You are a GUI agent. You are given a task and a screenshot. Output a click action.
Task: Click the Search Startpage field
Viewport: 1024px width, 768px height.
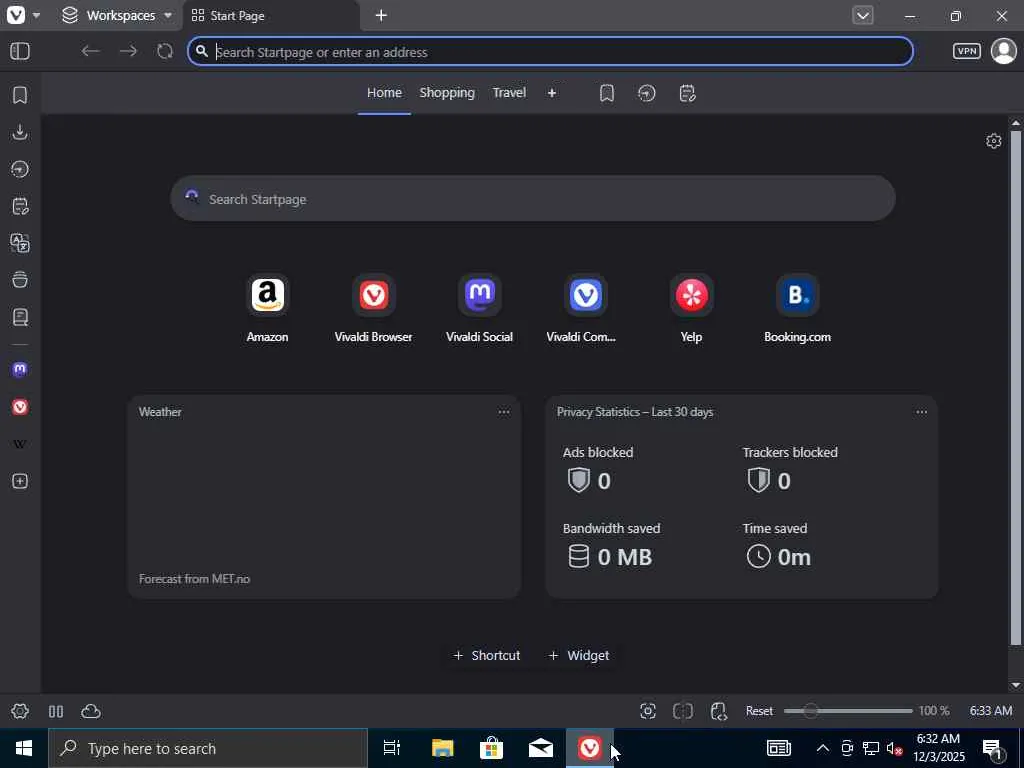(x=532, y=199)
